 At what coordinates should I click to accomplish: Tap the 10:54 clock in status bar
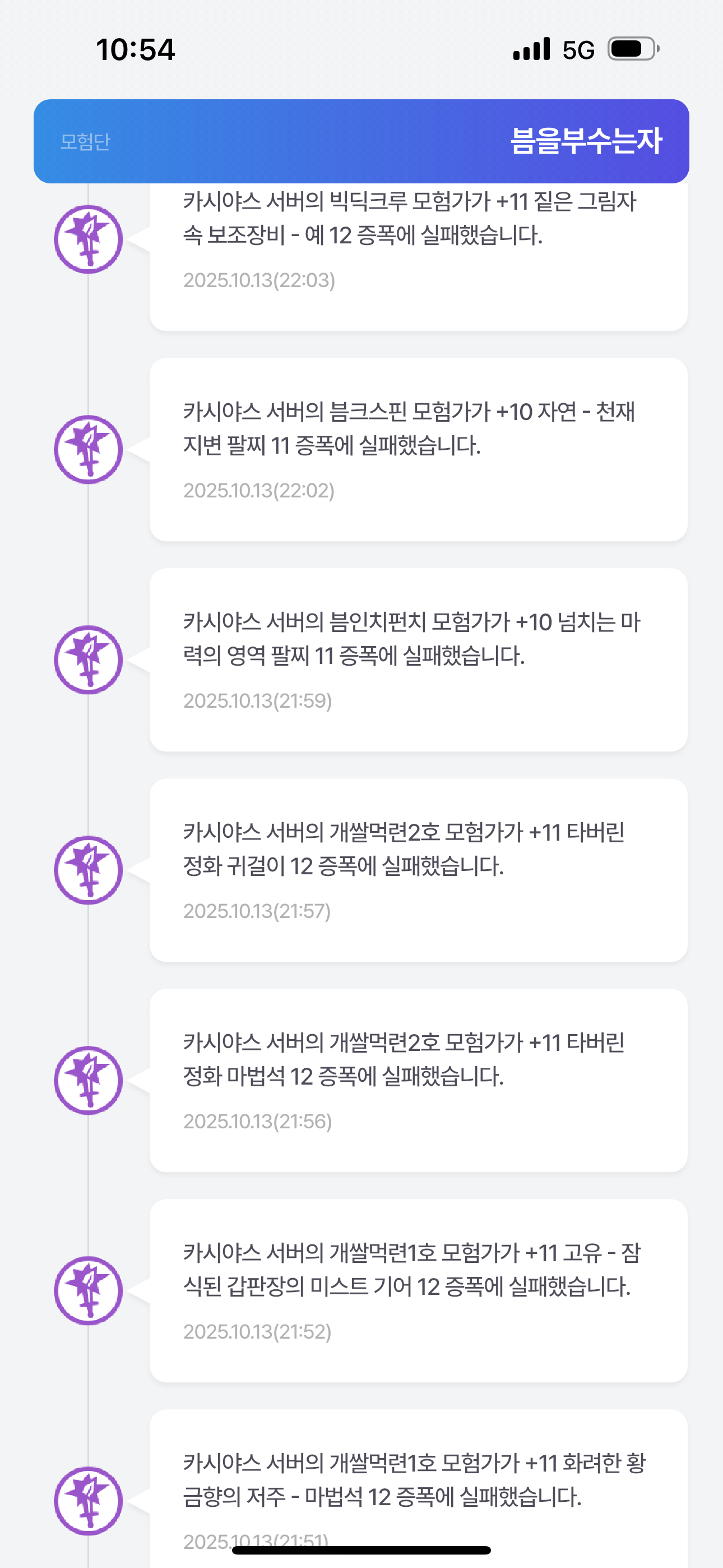(x=135, y=49)
